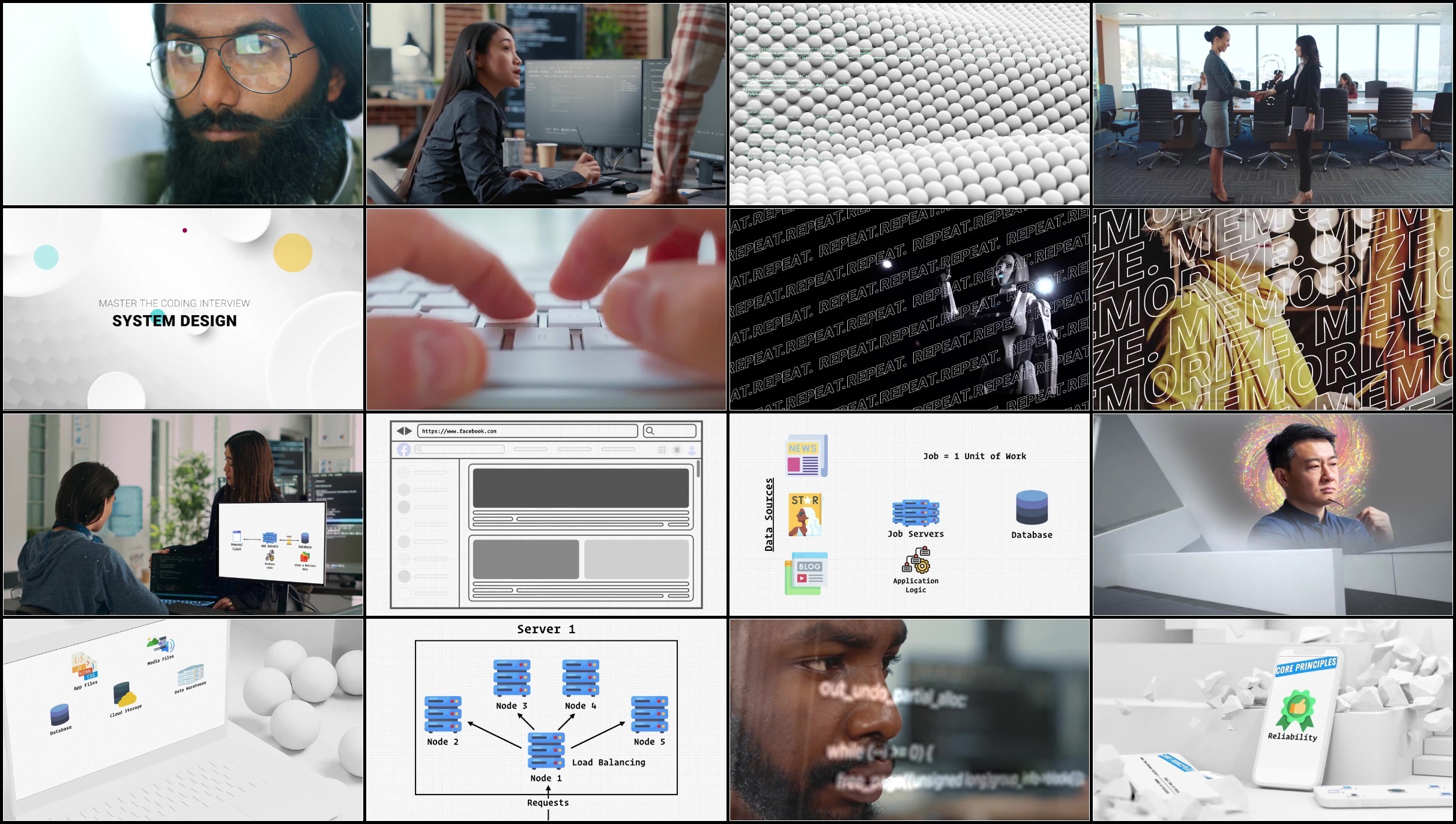Open the two women viewing diagram frame
This screenshot has width=1456, height=824.
pos(183,515)
